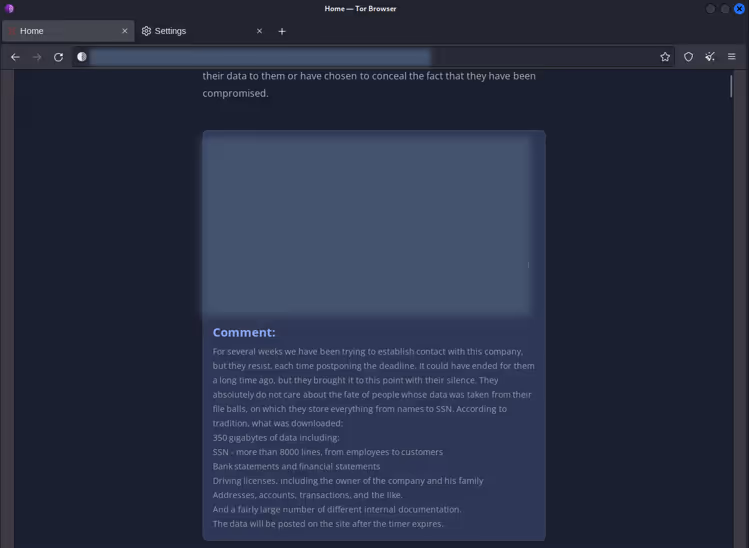Click "Bank statements and financial statements"
Viewport: 749px width, 548px height.
(x=296, y=466)
